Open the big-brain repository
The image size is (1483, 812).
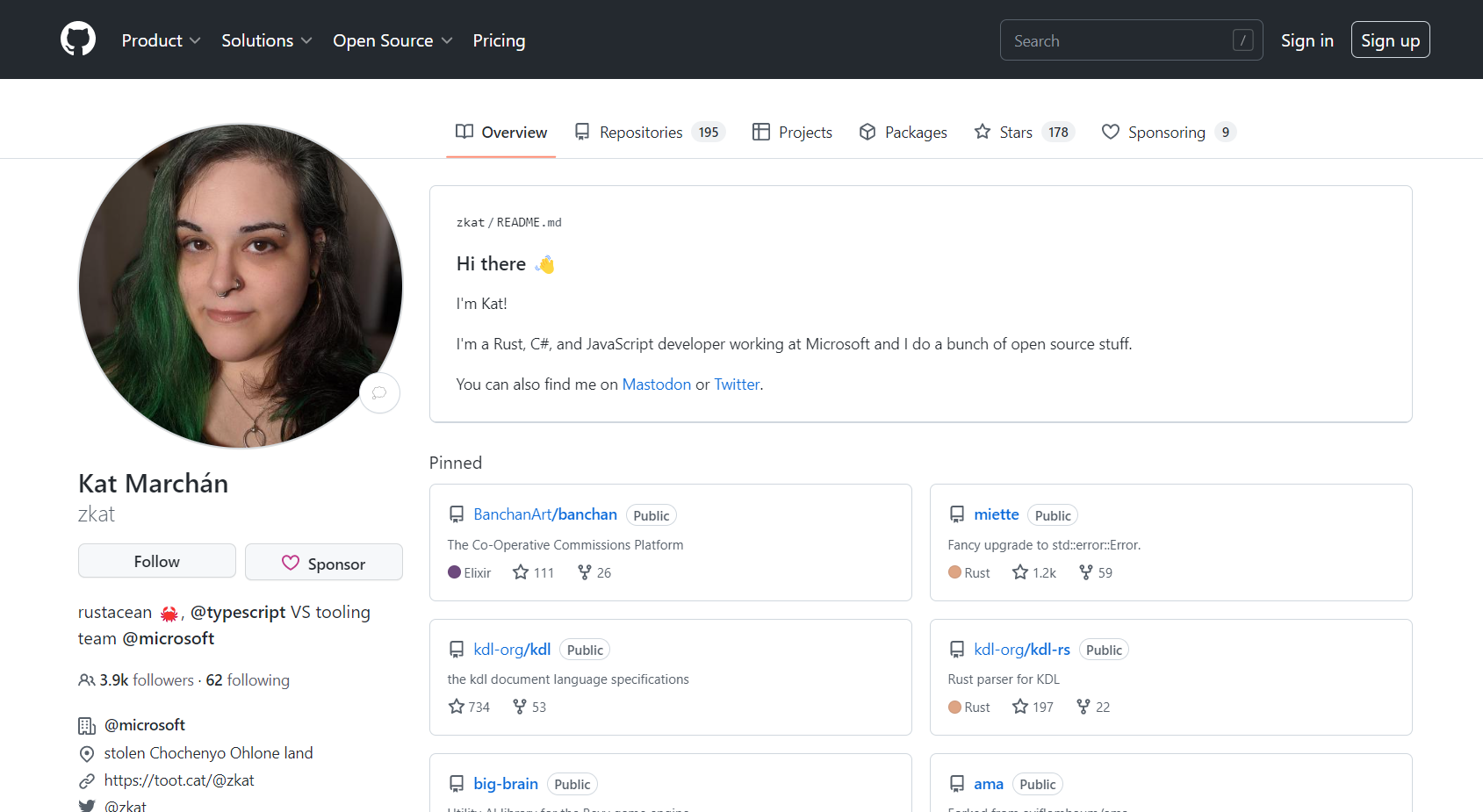[506, 784]
